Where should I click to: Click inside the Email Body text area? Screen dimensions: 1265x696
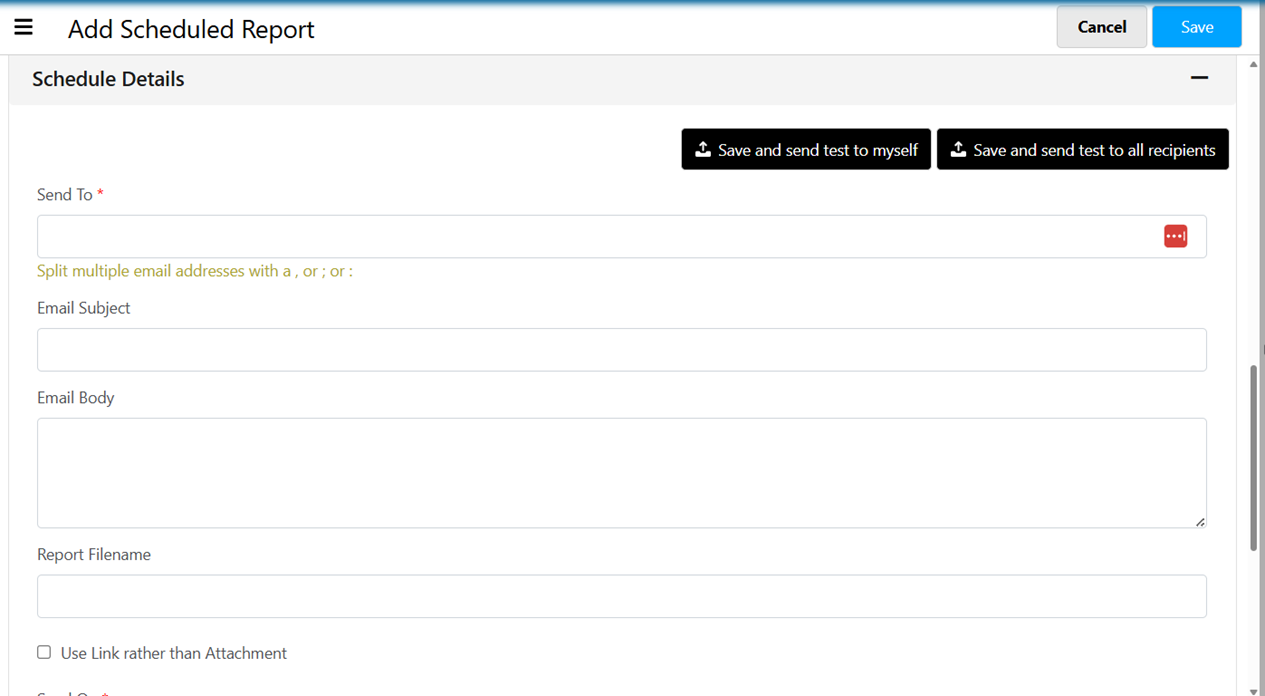[621, 472]
